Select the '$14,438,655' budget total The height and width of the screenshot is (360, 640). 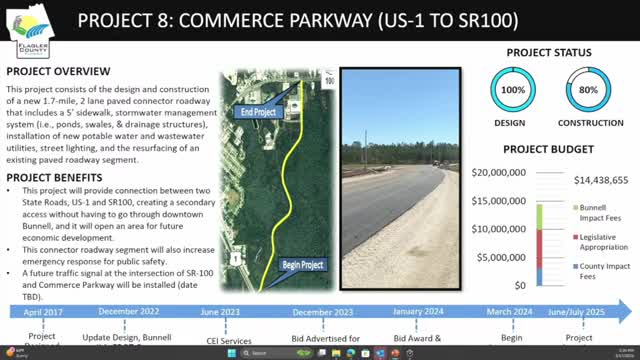pos(601,180)
